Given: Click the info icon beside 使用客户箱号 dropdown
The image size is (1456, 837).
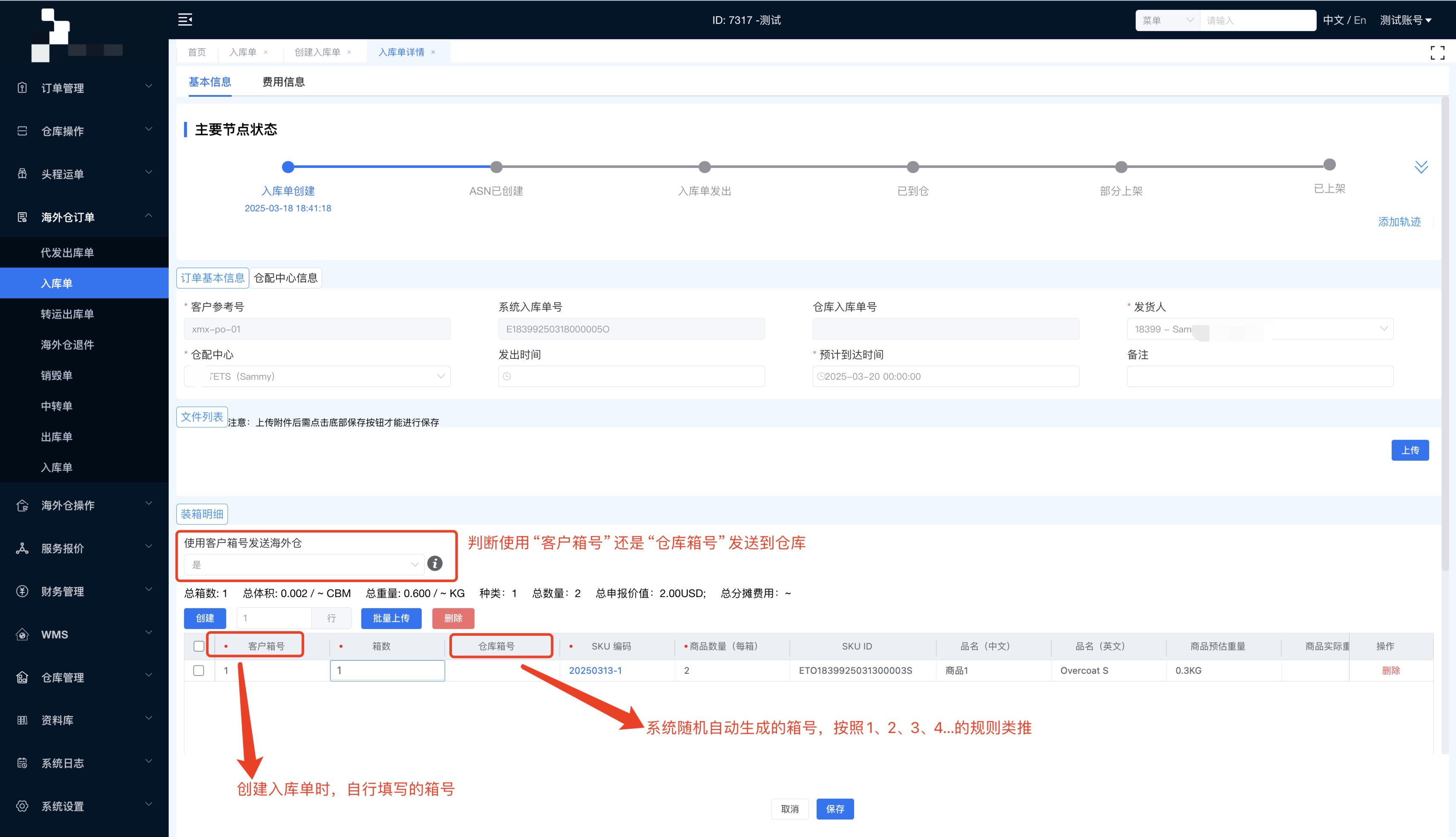Looking at the screenshot, I should (435, 563).
